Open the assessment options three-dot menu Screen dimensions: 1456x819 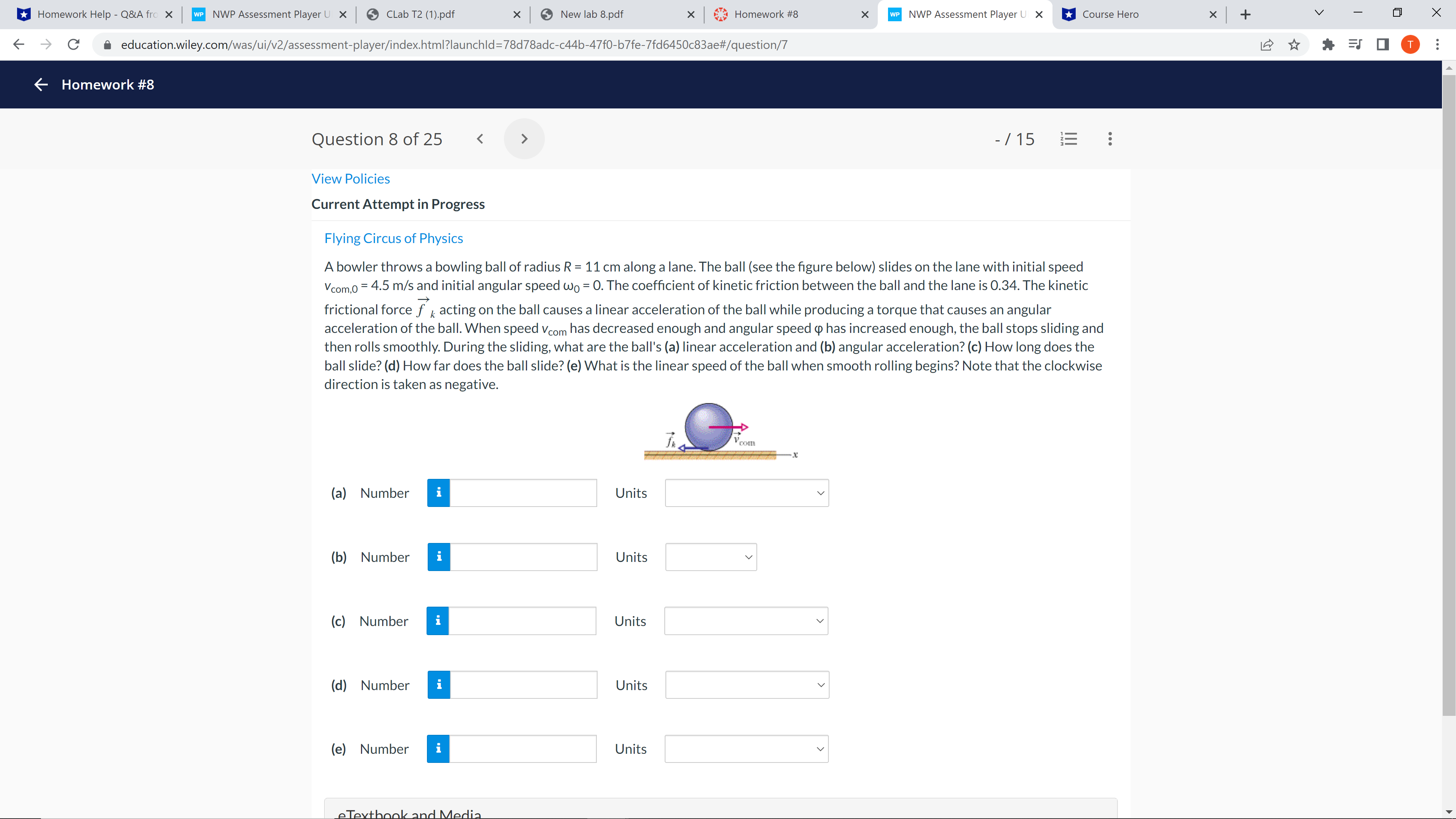1109,139
